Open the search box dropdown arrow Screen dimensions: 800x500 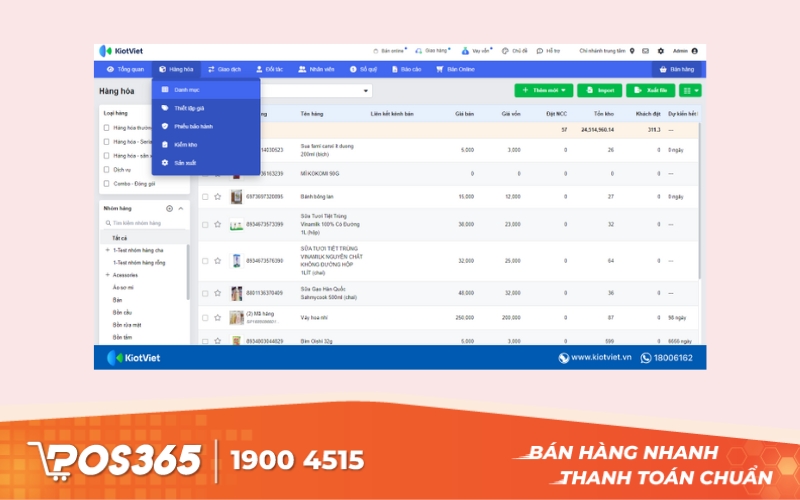[x=366, y=91]
